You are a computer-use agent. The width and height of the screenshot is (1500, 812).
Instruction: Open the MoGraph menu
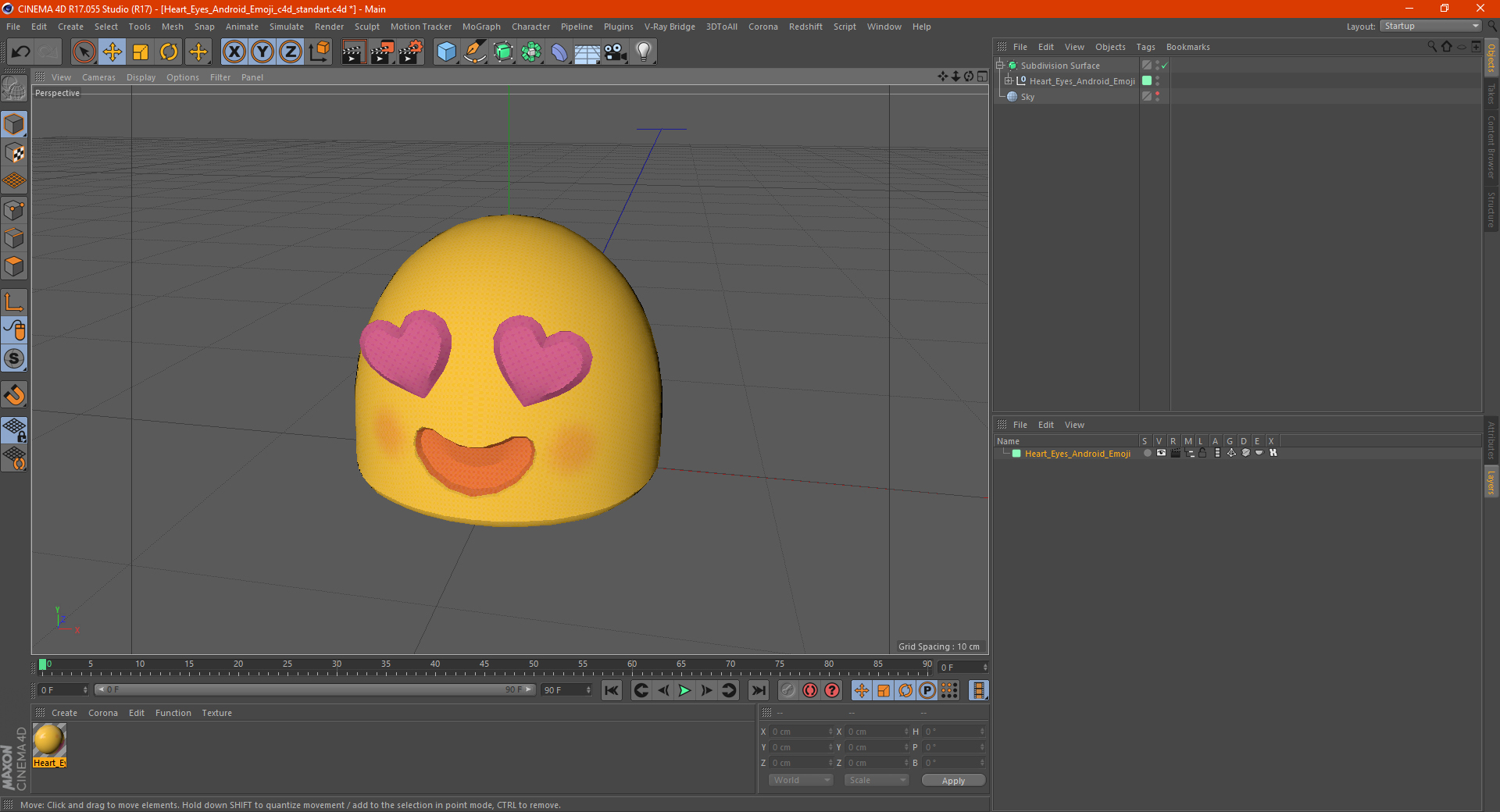coord(481,27)
